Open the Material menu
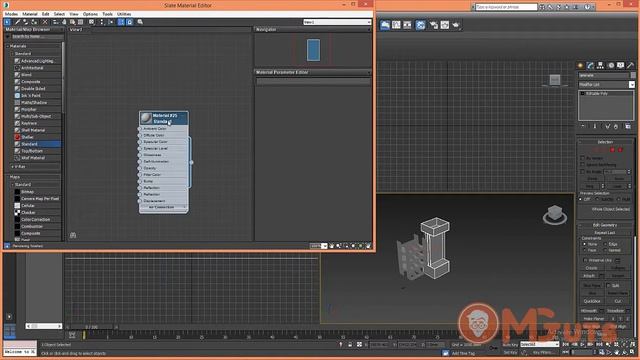The width and height of the screenshot is (640, 360). click(30, 14)
